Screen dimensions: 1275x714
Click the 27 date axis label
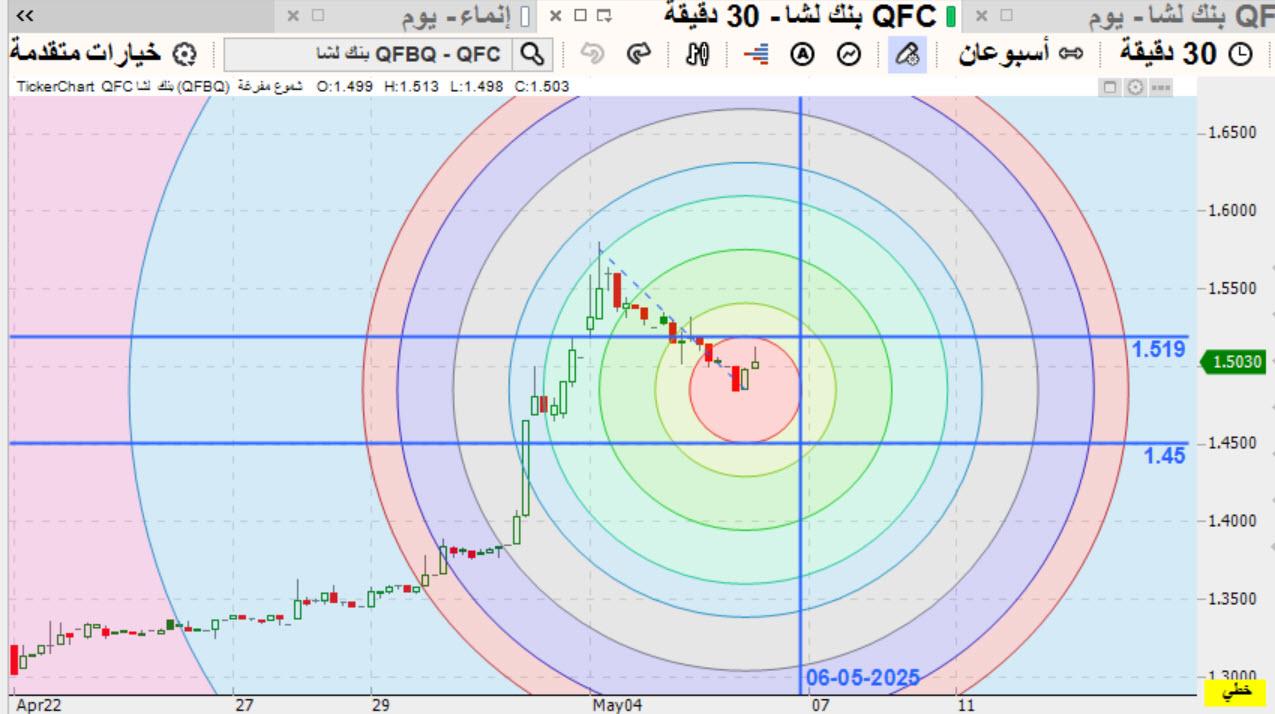244,705
